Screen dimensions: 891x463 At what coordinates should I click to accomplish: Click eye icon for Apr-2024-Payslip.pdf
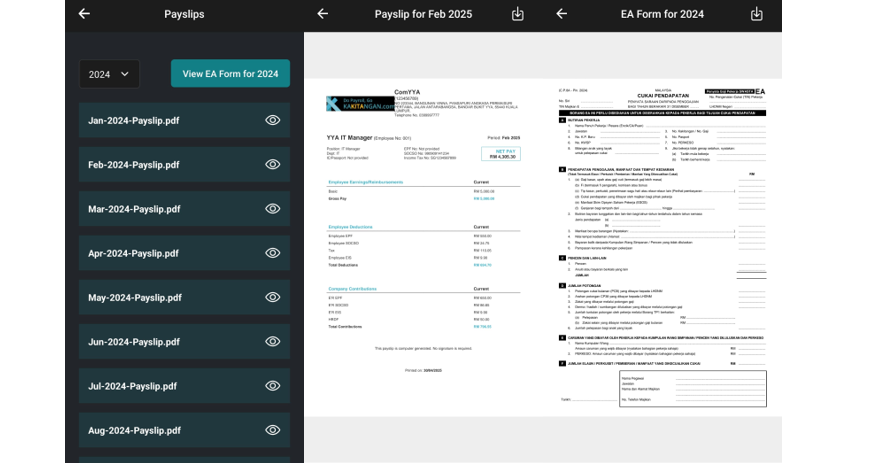pyautogui.click(x=272, y=253)
